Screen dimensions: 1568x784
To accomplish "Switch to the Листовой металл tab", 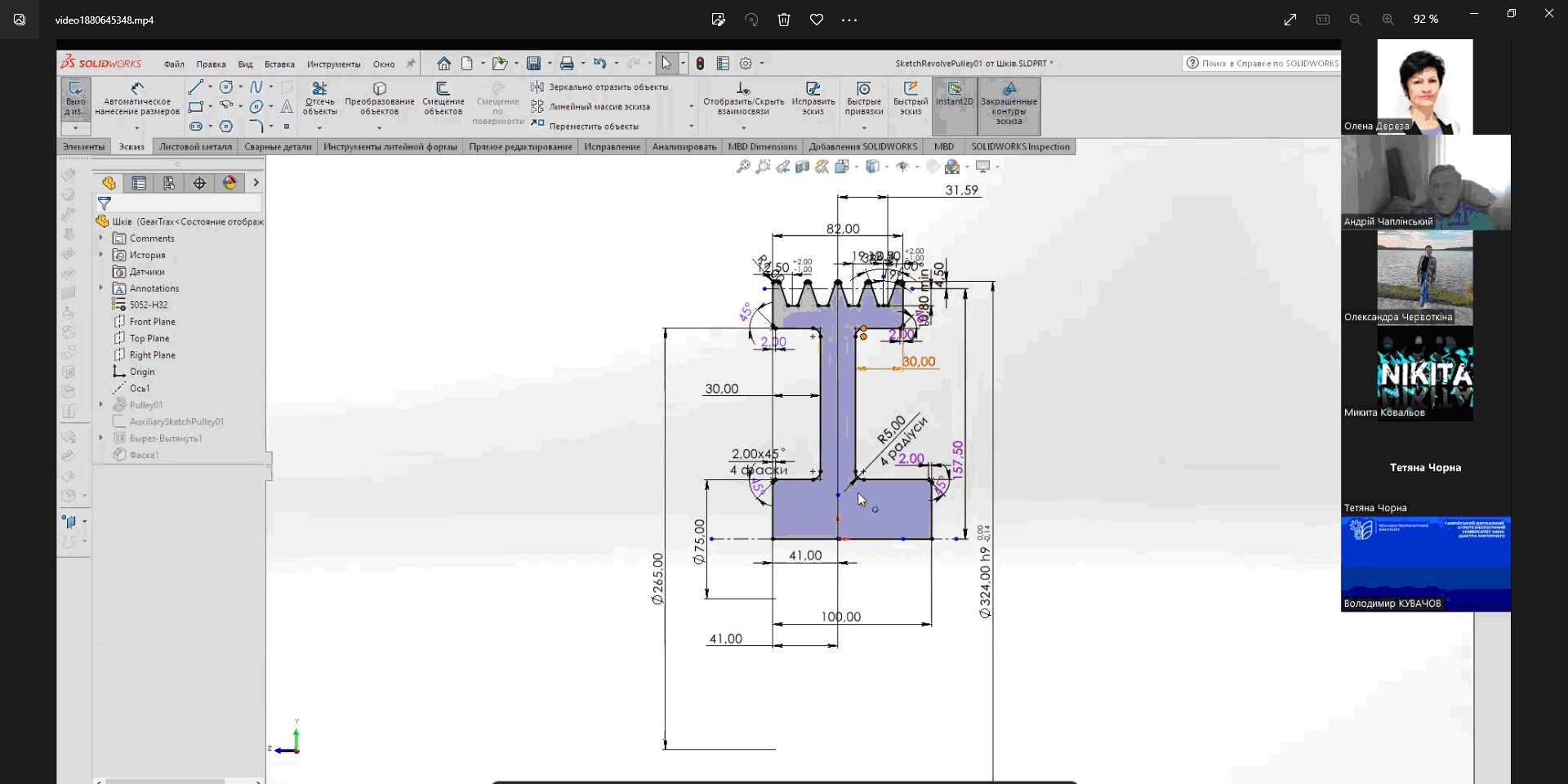I will (195, 147).
